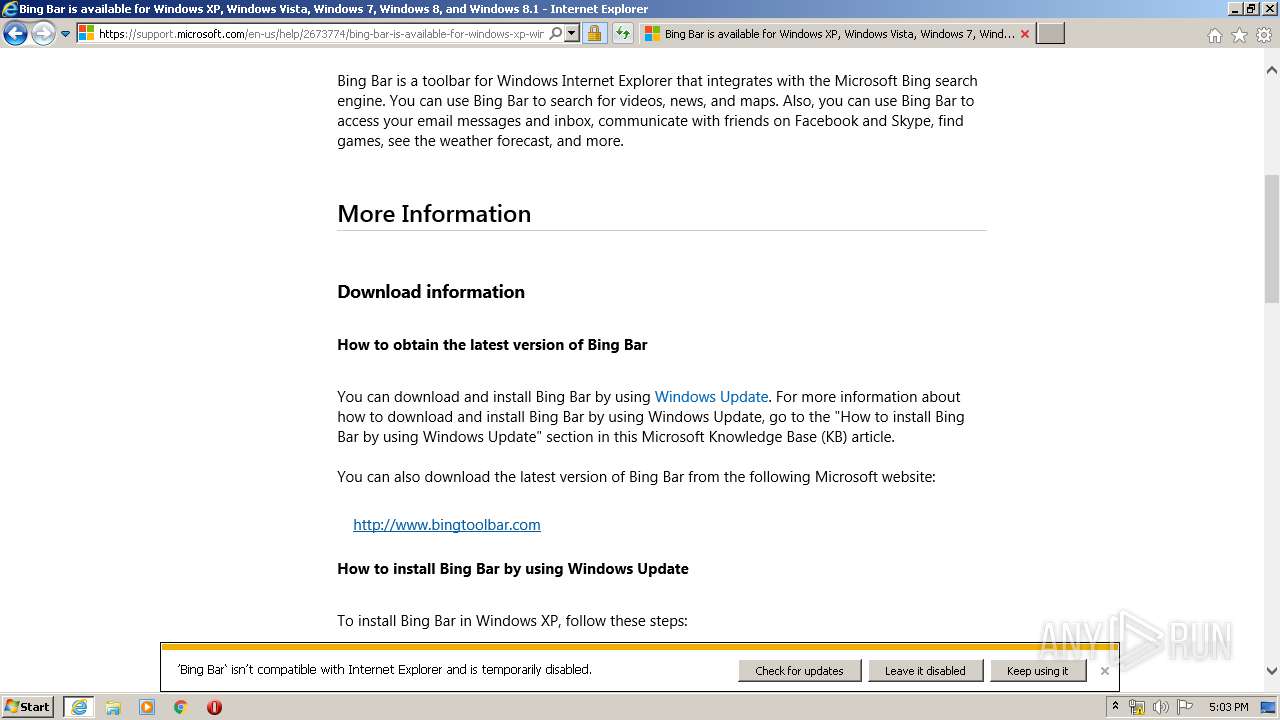The height and width of the screenshot is (720, 1280).
Task: Open Favorites star icon
Action: point(1239,35)
